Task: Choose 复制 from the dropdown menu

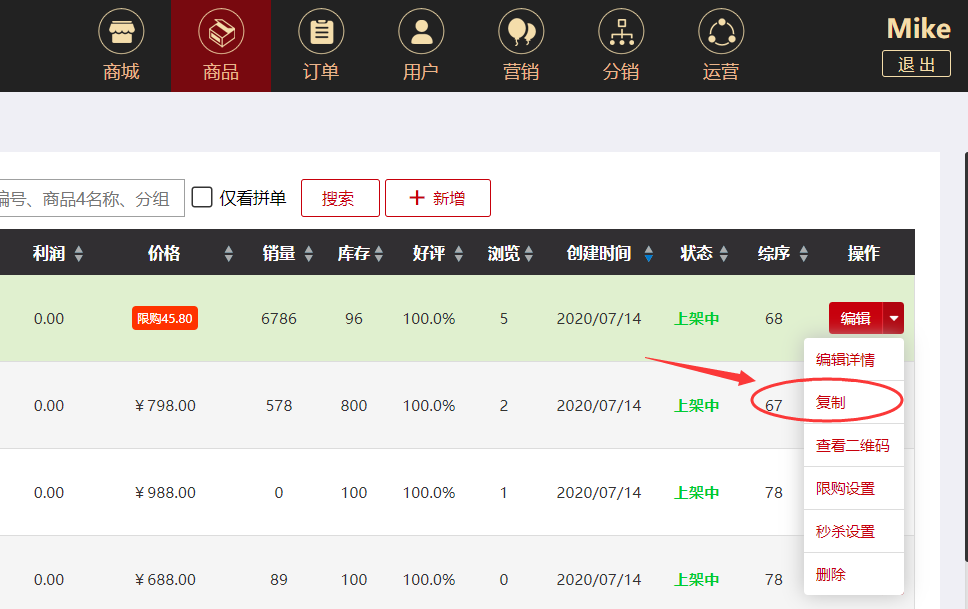Action: click(x=831, y=402)
